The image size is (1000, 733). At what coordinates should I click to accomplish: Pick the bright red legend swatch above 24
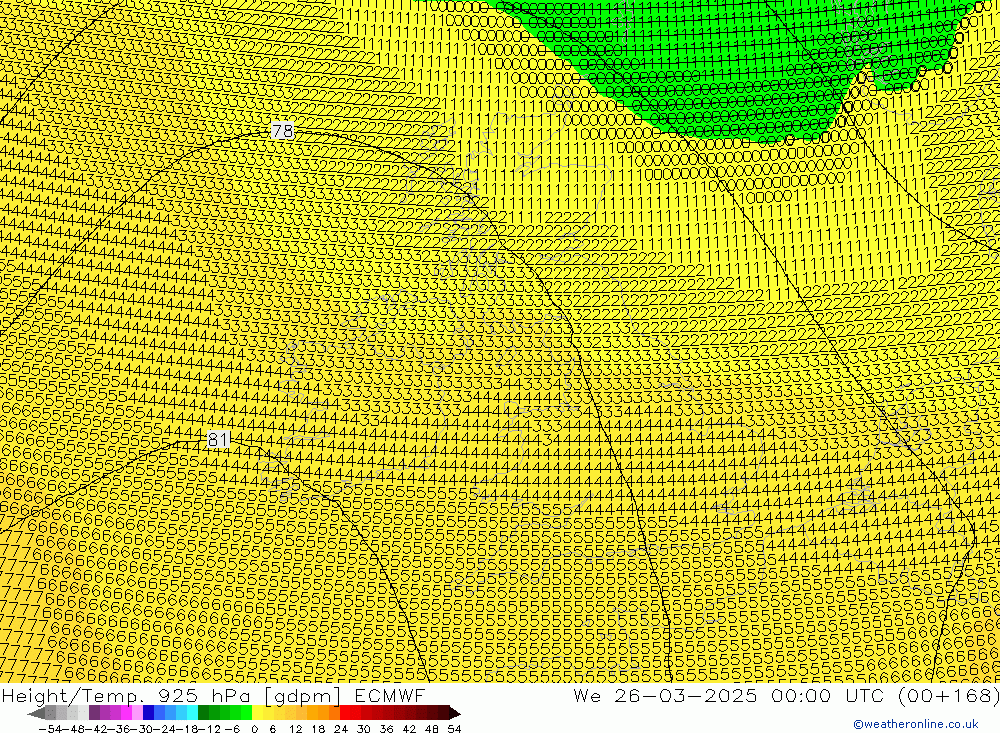tap(345, 714)
